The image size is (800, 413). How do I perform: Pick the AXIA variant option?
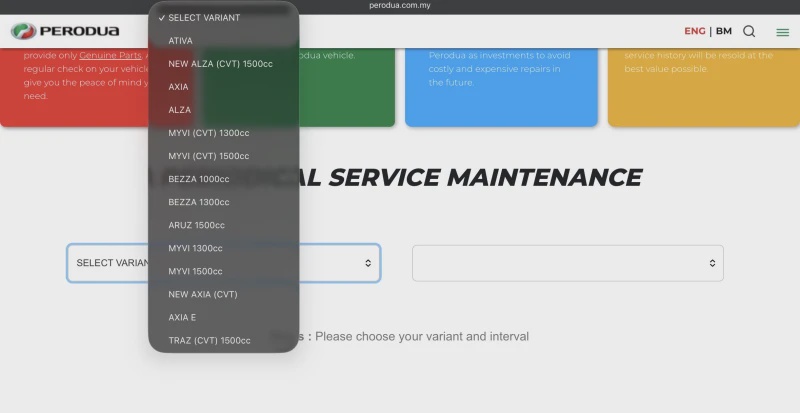click(223, 87)
